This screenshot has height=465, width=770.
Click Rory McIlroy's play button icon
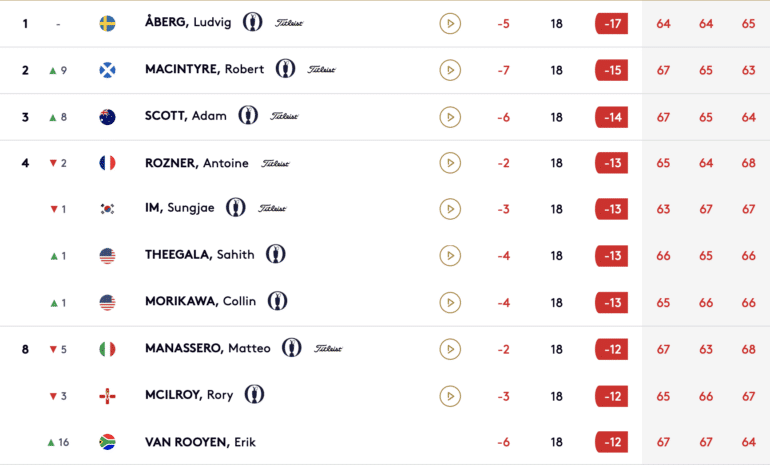pyautogui.click(x=450, y=396)
